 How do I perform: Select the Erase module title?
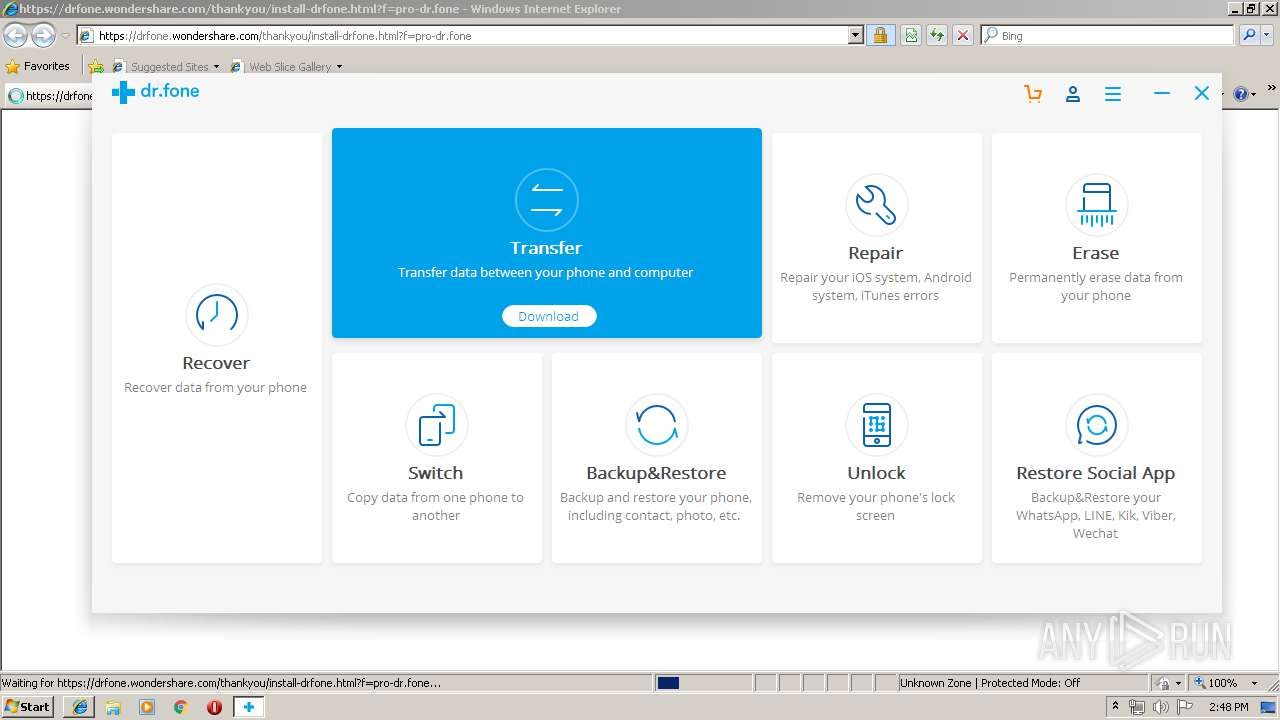click(1096, 253)
